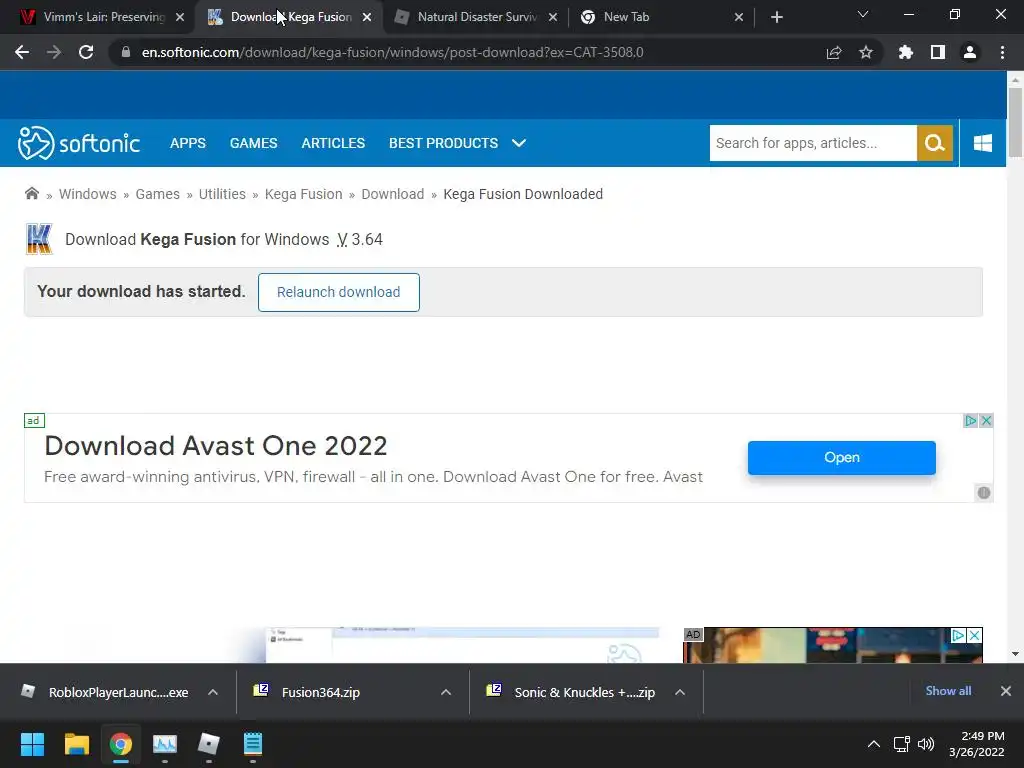
Task: Click the Relaunch download button
Action: pos(338,292)
